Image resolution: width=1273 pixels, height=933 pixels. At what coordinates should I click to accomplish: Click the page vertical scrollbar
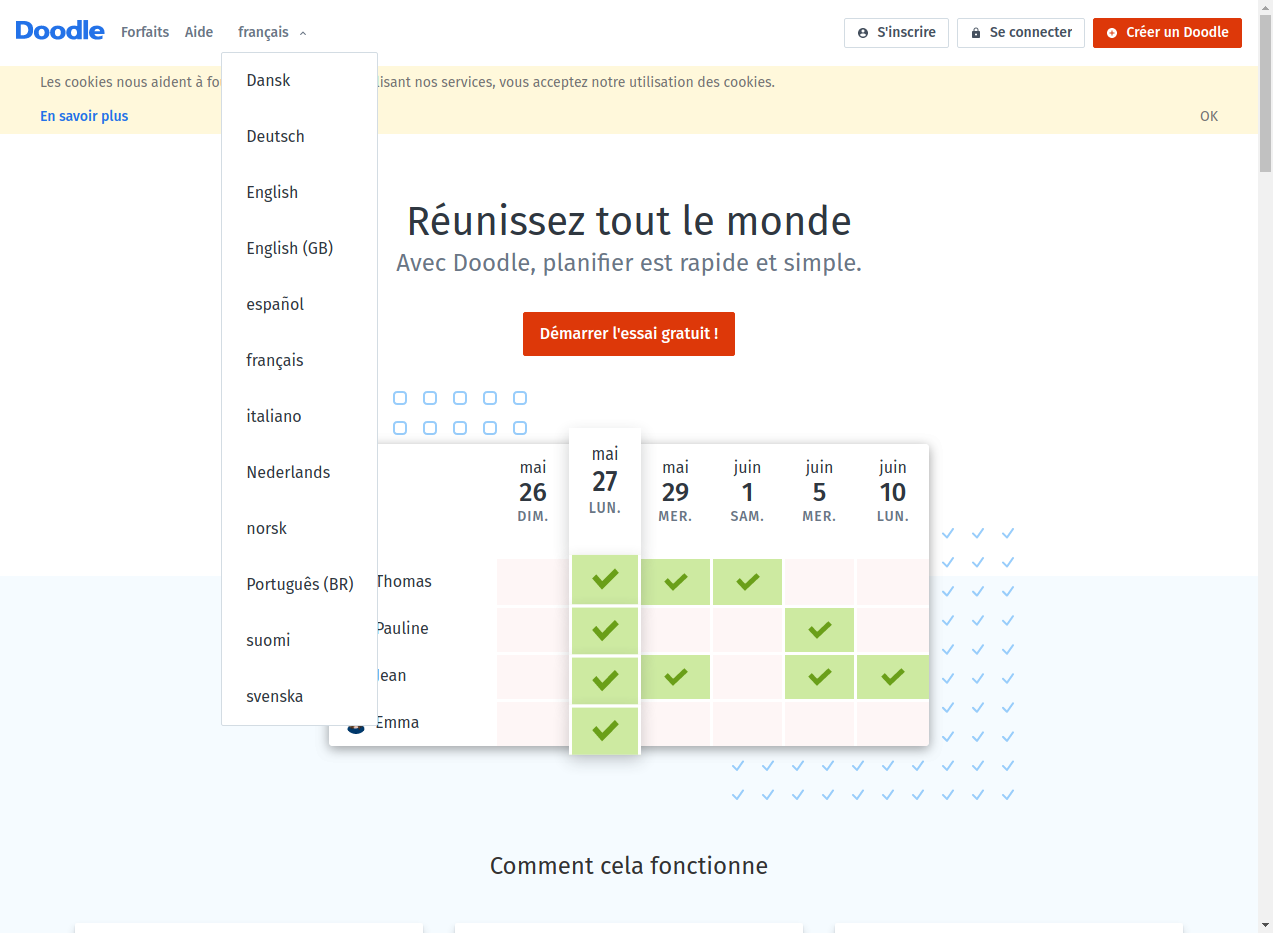pos(1265,96)
